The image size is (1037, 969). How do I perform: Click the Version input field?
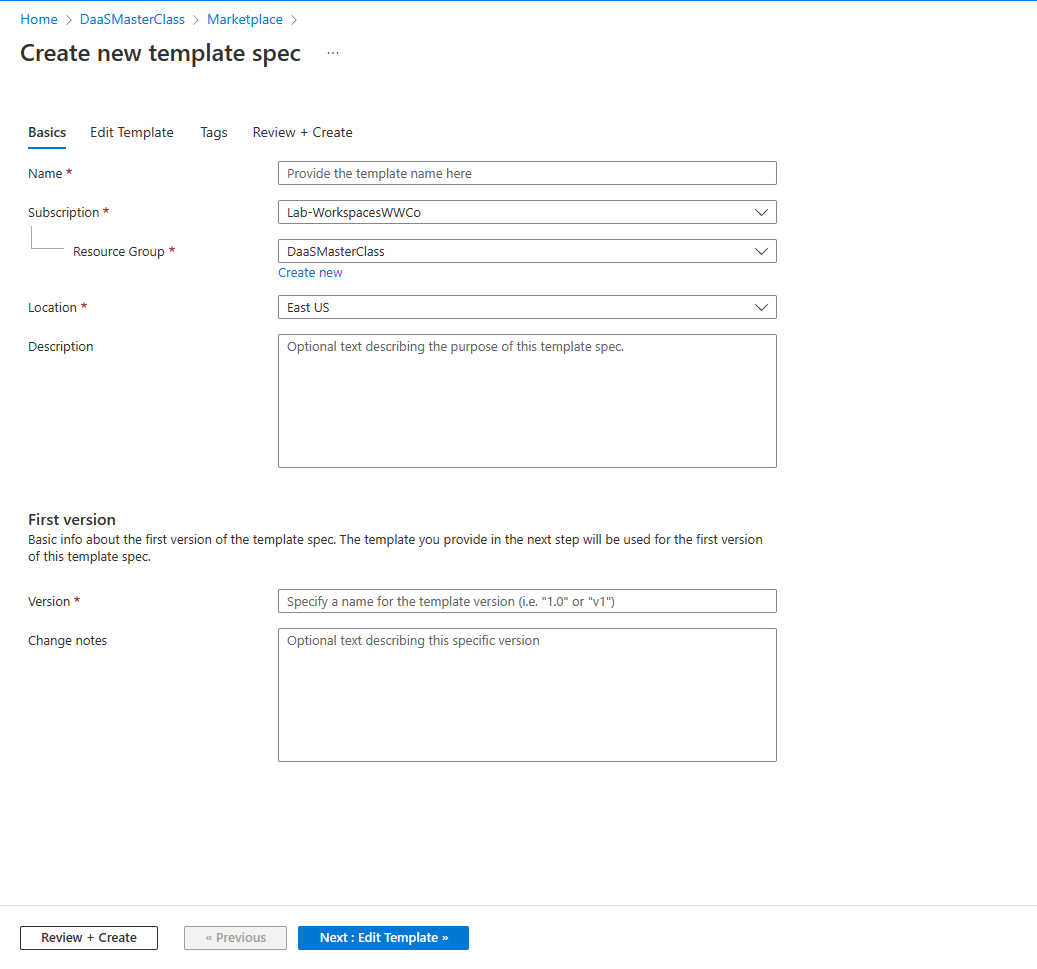pyautogui.click(x=527, y=602)
